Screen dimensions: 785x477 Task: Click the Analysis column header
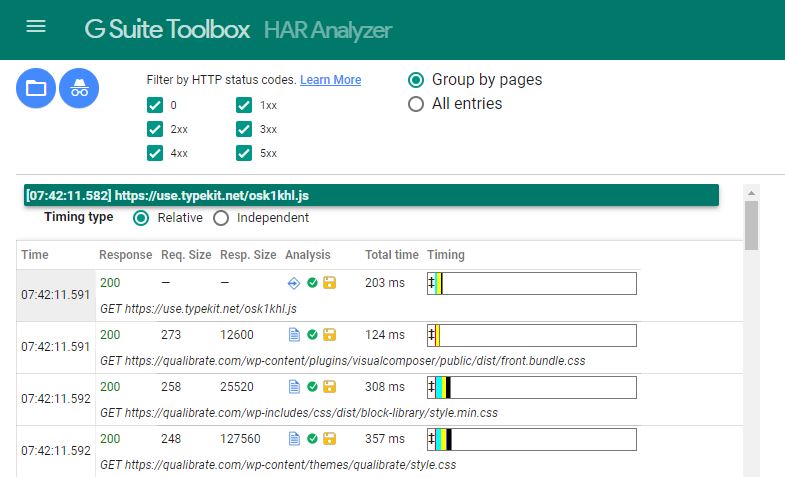(308, 255)
